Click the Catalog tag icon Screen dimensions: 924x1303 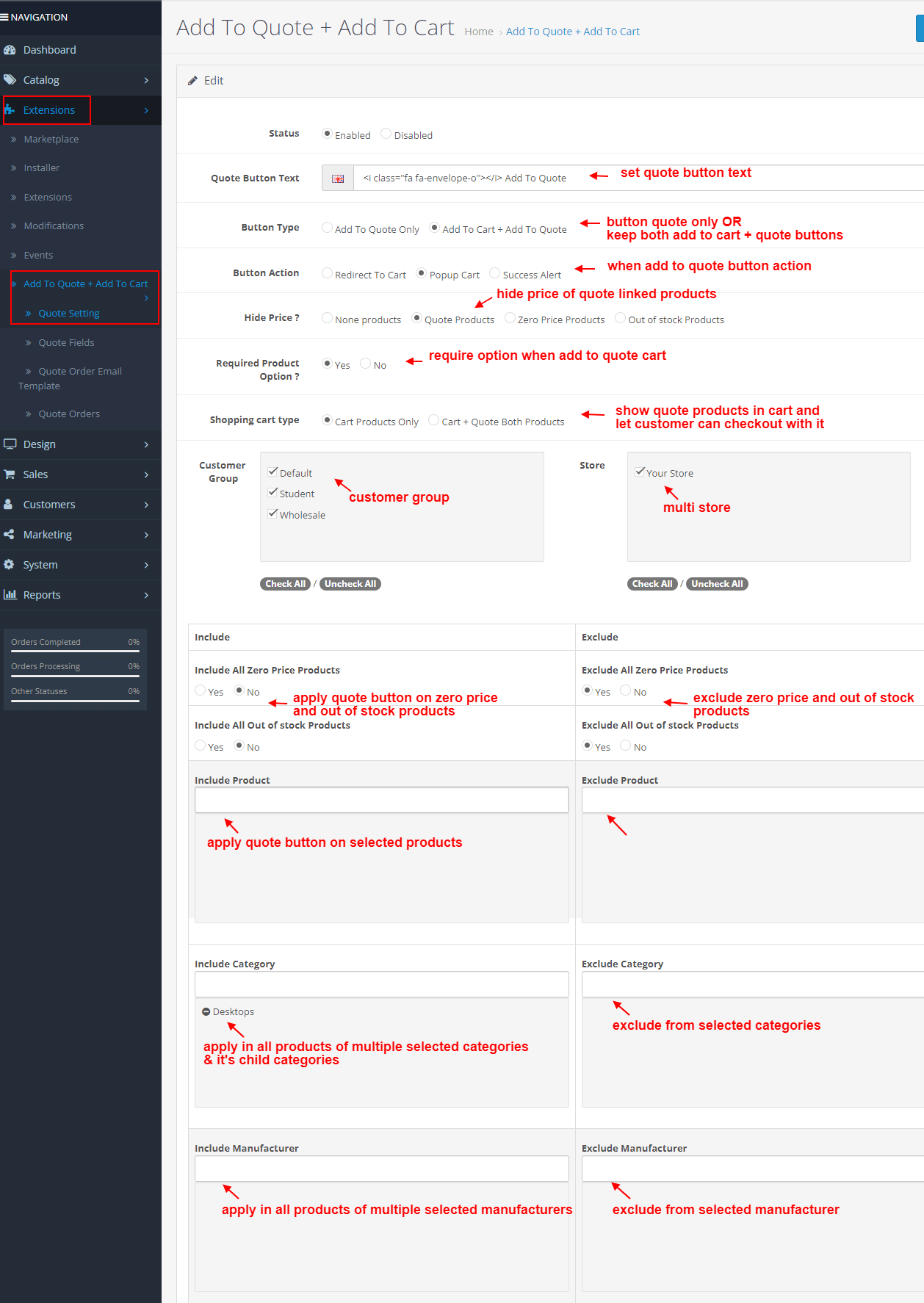(x=10, y=80)
